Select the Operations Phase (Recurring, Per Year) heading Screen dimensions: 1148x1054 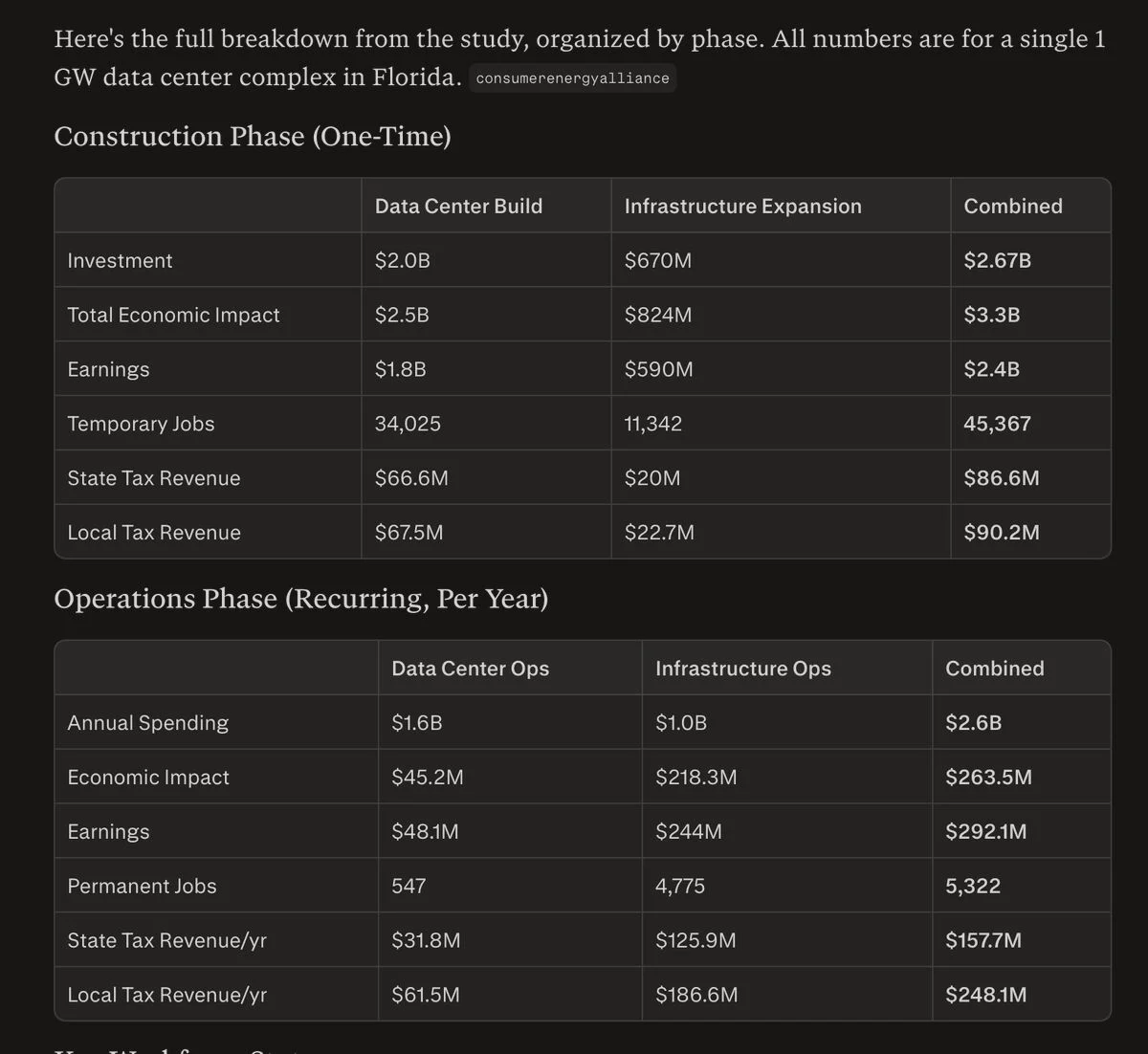tap(301, 599)
